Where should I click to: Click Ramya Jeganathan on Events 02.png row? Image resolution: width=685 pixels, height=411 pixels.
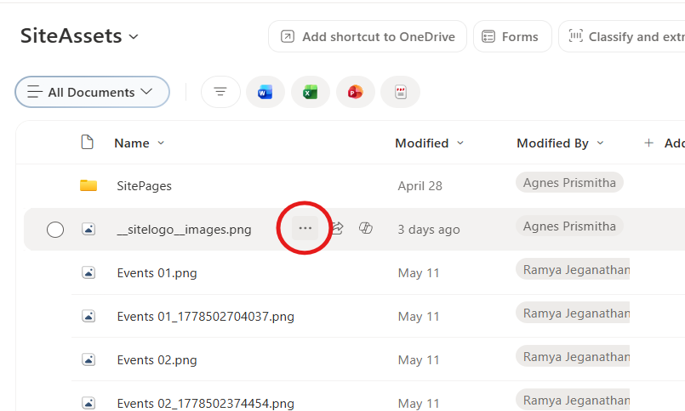coord(573,357)
